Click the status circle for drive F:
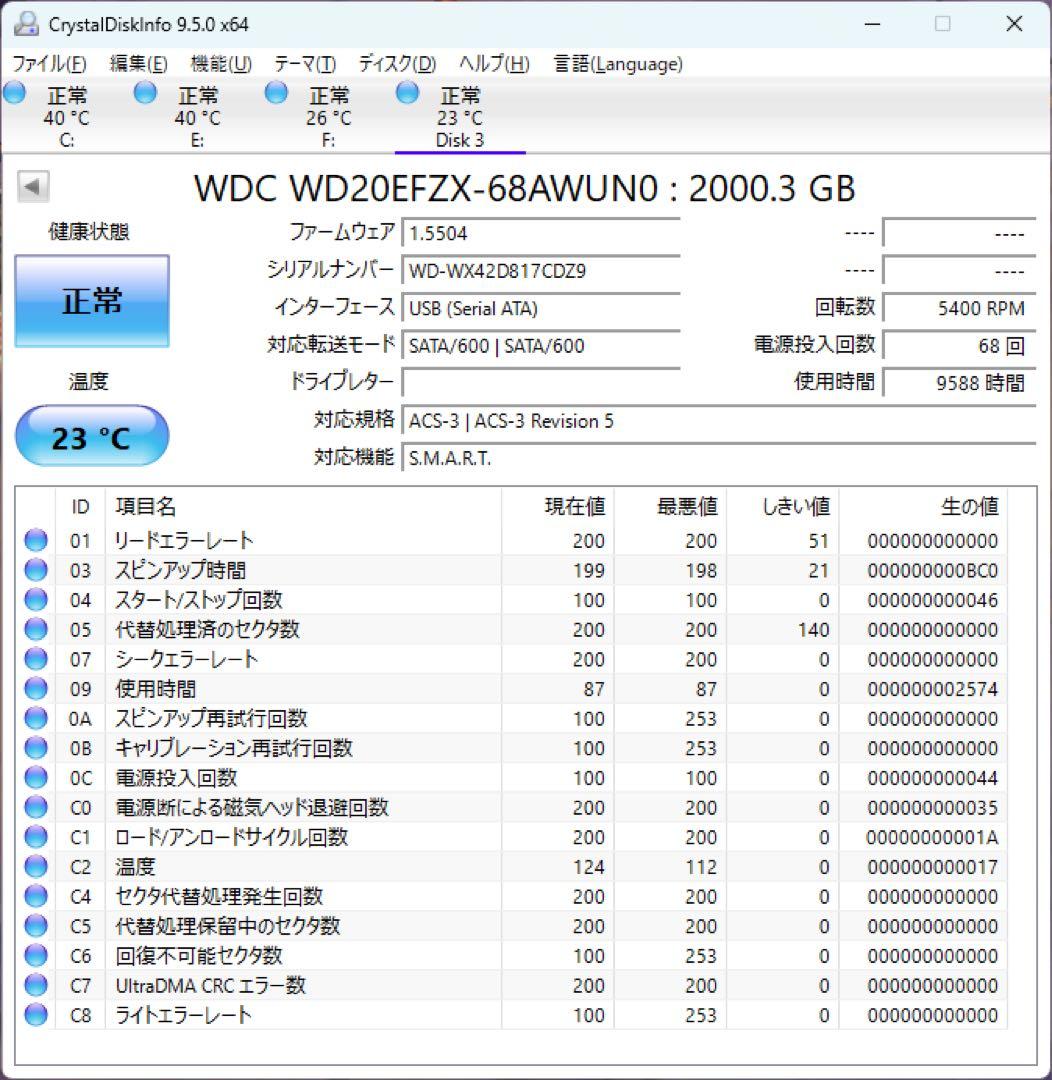This screenshot has width=1052, height=1080. pos(275,92)
